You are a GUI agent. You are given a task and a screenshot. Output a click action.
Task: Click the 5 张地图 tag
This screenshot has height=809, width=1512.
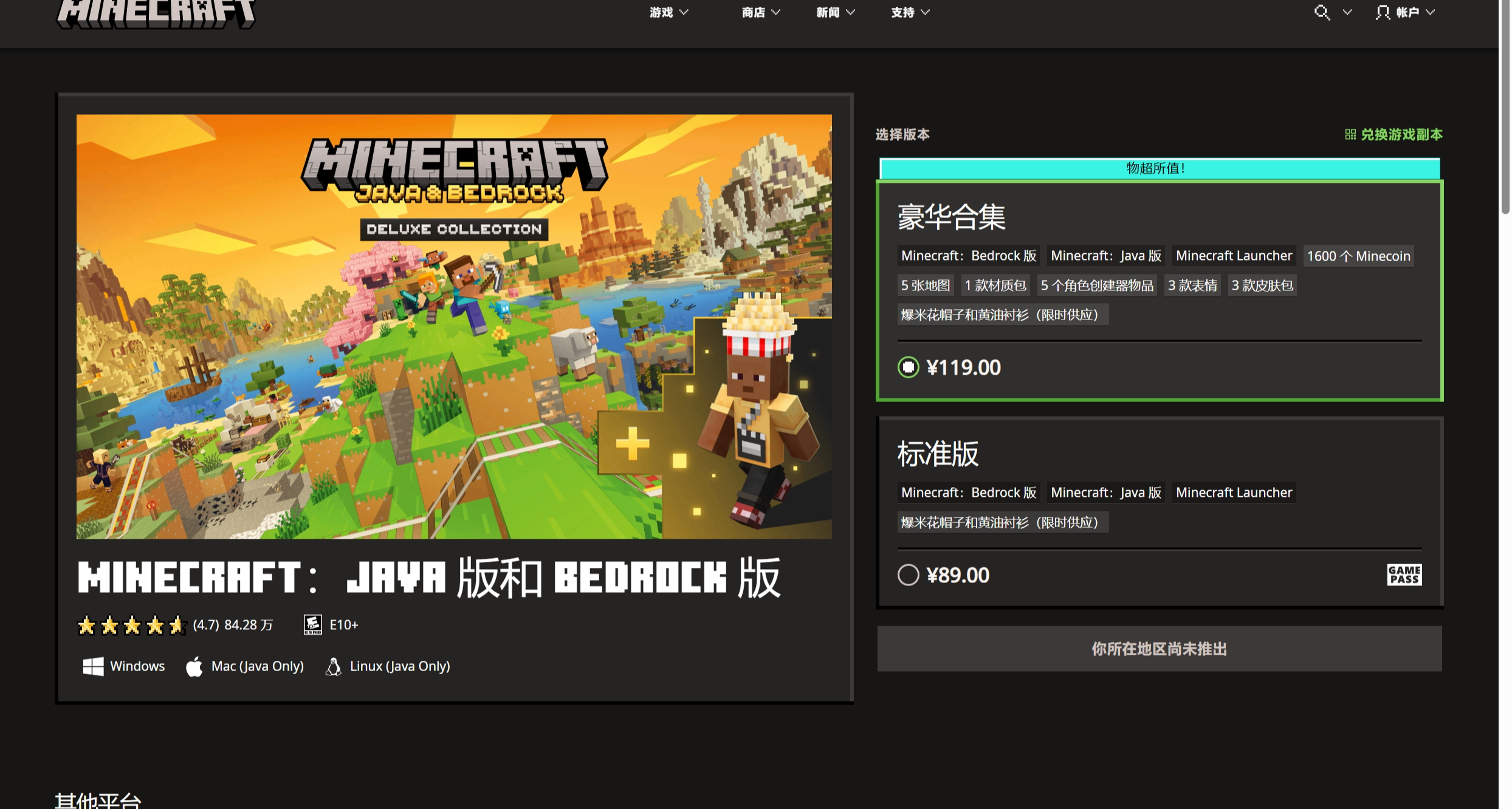(926, 285)
